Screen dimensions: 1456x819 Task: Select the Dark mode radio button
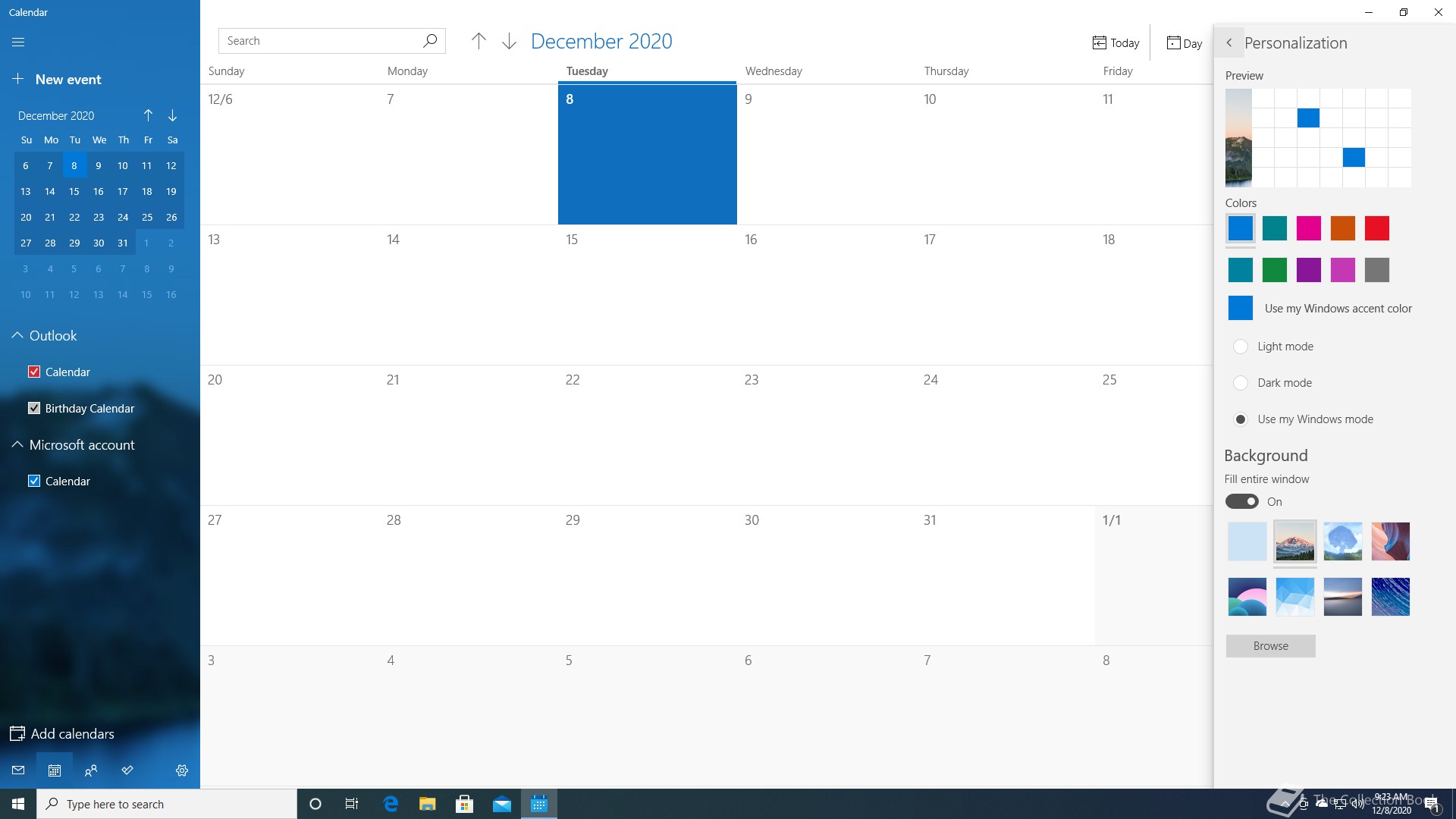click(1241, 383)
